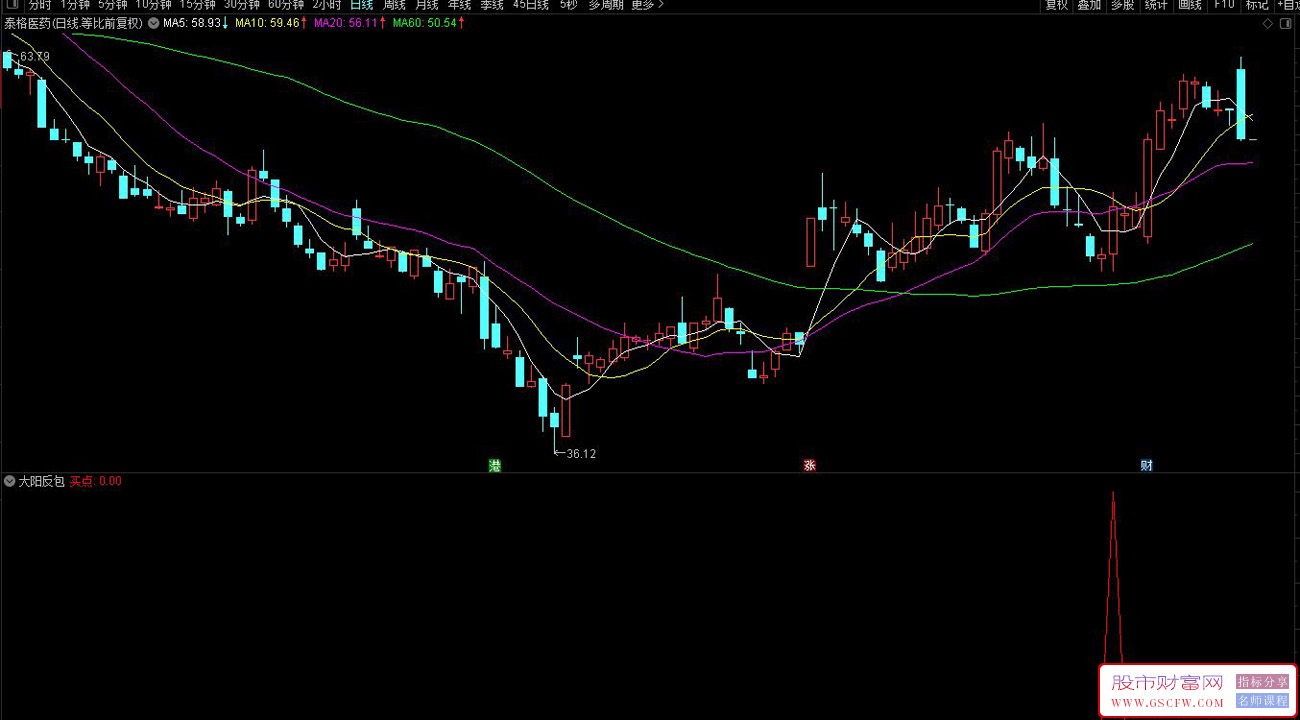
Task: Expand the 大阳反包 indicator dropdown arrow
Action: pos(10,481)
